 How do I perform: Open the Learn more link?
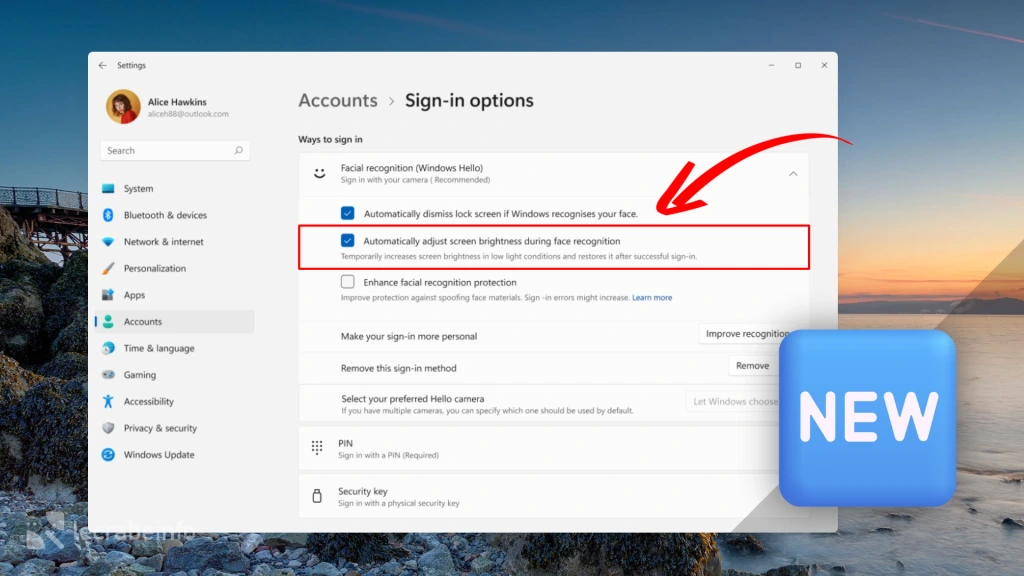(x=652, y=298)
